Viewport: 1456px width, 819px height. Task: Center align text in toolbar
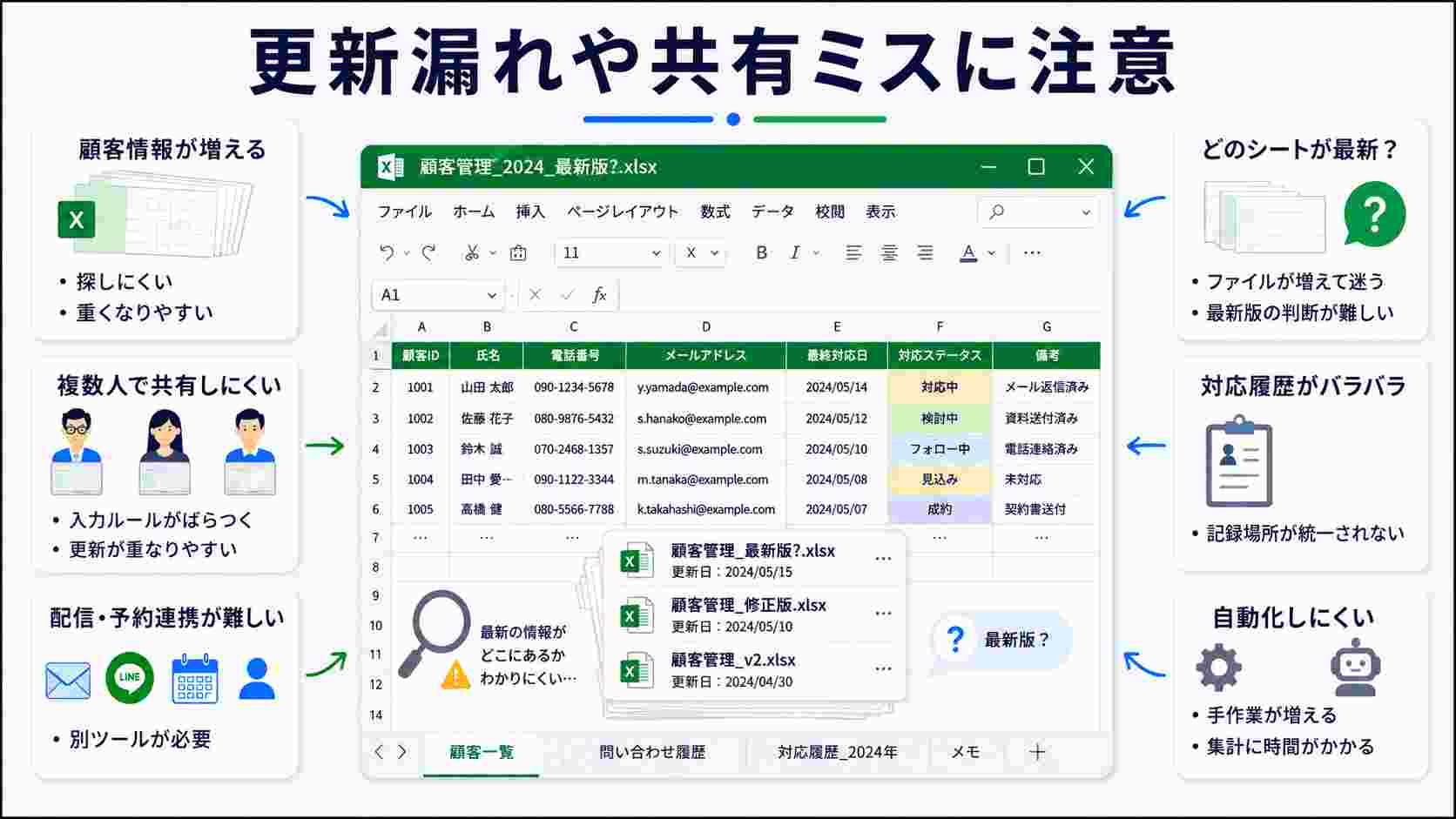889,252
